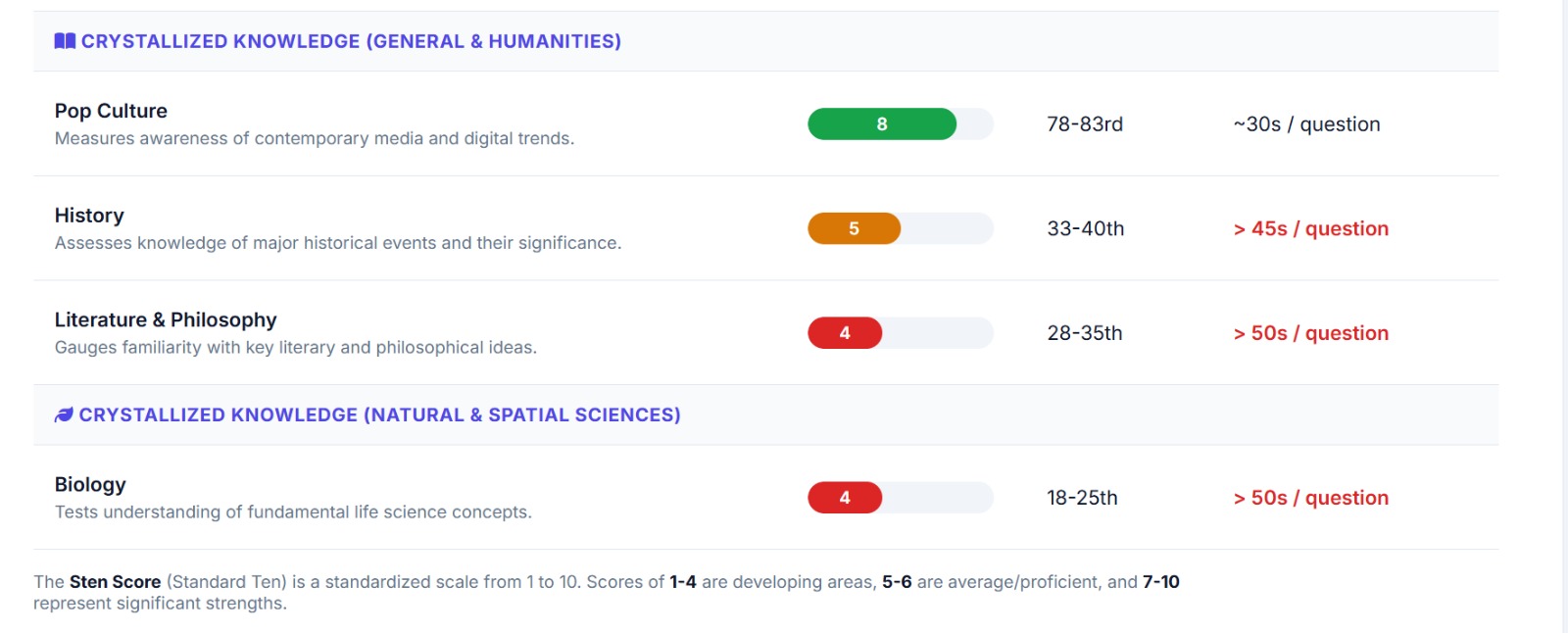Click the book icon beside General & Humanities
The height and width of the screenshot is (633, 1568).
point(65,41)
